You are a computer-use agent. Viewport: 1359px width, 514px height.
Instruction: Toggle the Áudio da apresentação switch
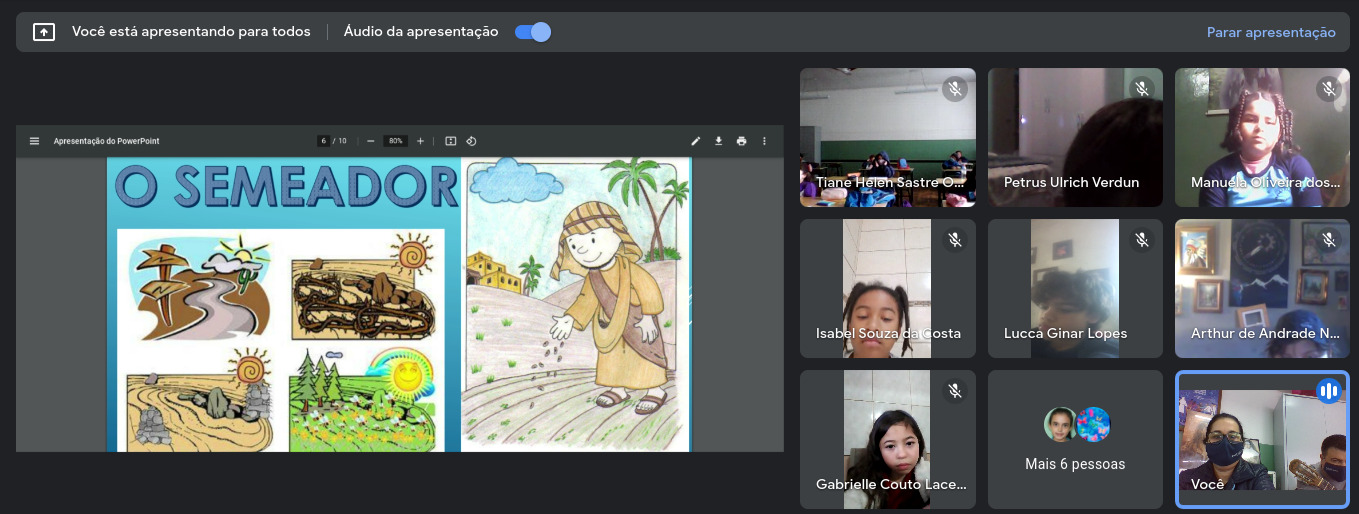(533, 32)
